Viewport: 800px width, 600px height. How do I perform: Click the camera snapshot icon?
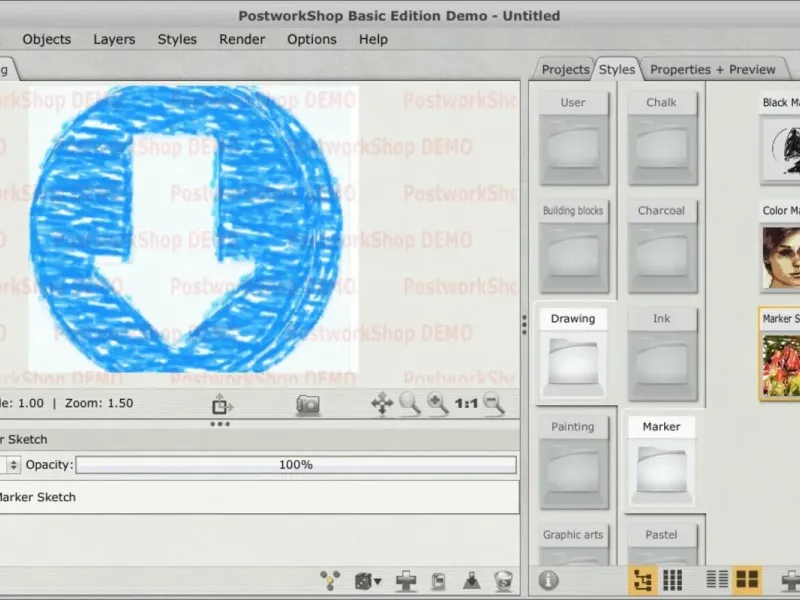308,405
